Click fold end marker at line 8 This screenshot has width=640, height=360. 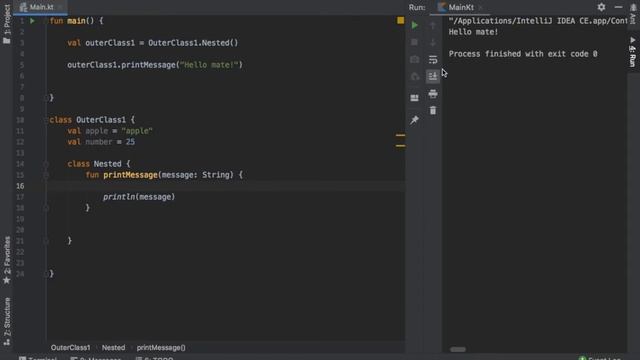[x=45, y=98]
